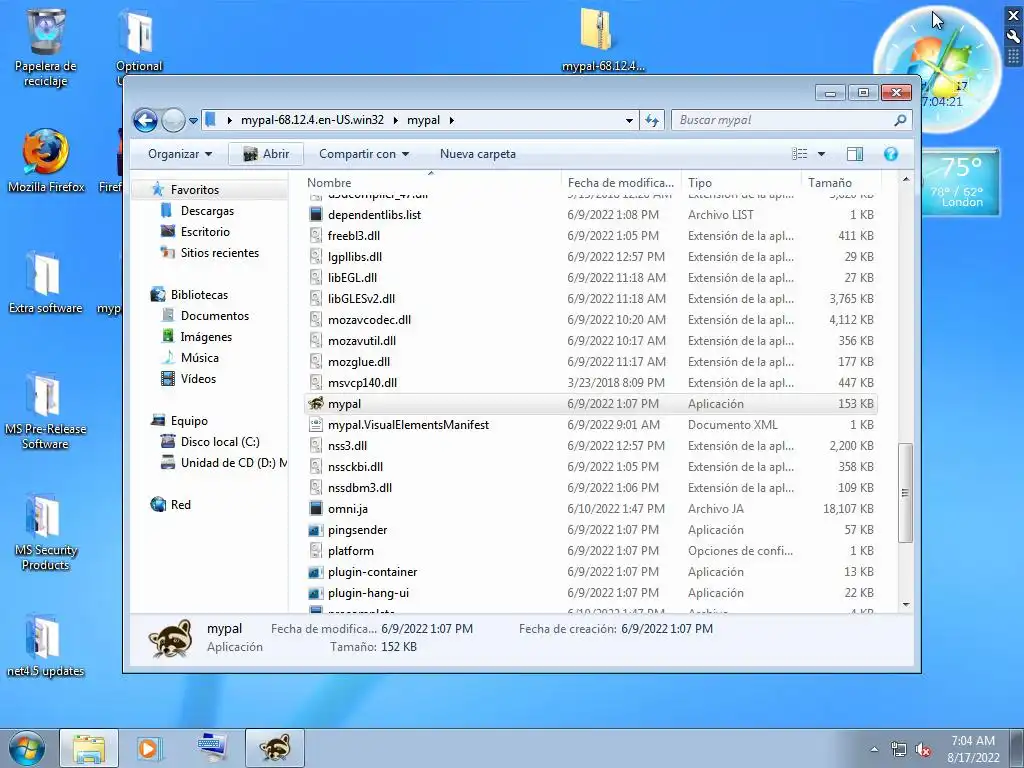Click the search magnifier icon
The image size is (1024, 768).
coord(901,120)
